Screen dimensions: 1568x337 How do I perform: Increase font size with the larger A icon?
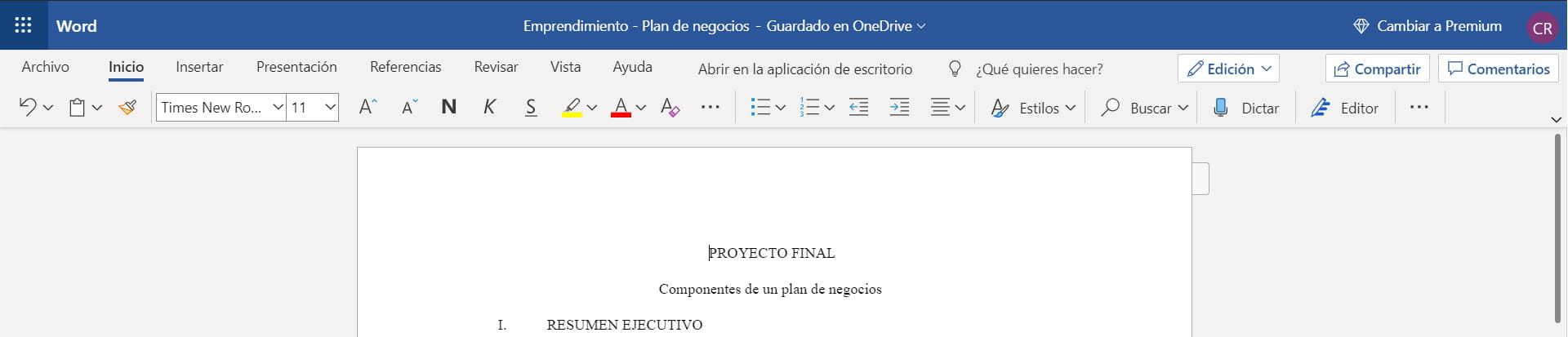pos(367,108)
